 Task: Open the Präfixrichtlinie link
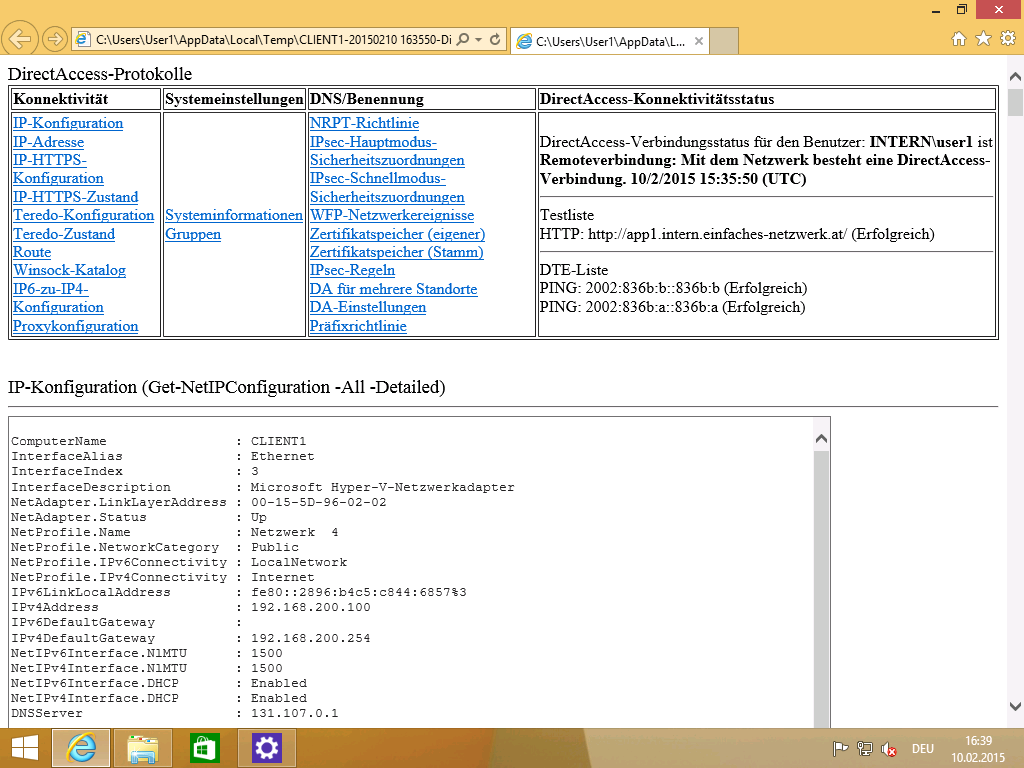pyautogui.click(x=359, y=326)
